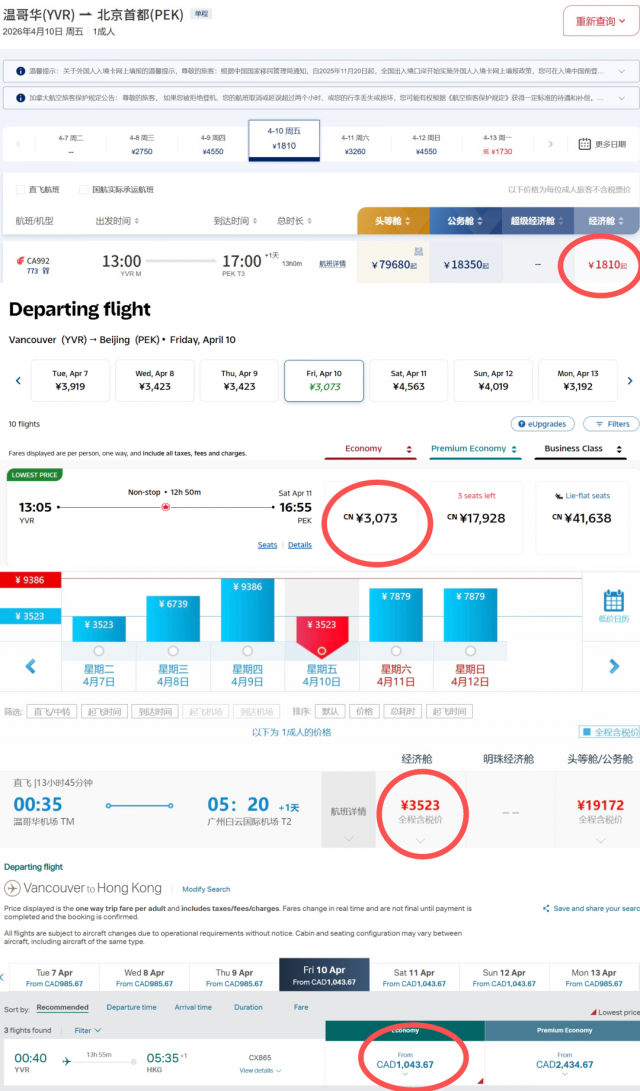Screen dimensions: 640x1091
Task: Open the Filters control
Action: click(x=611, y=424)
